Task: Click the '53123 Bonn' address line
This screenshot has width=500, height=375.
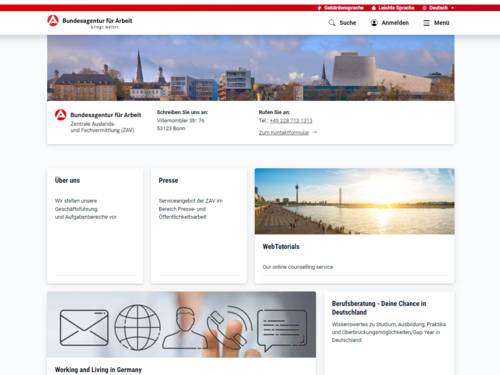Action: pyautogui.click(x=171, y=129)
